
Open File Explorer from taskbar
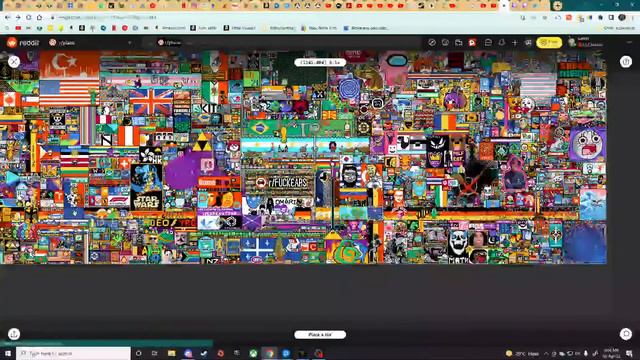tap(171, 353)
